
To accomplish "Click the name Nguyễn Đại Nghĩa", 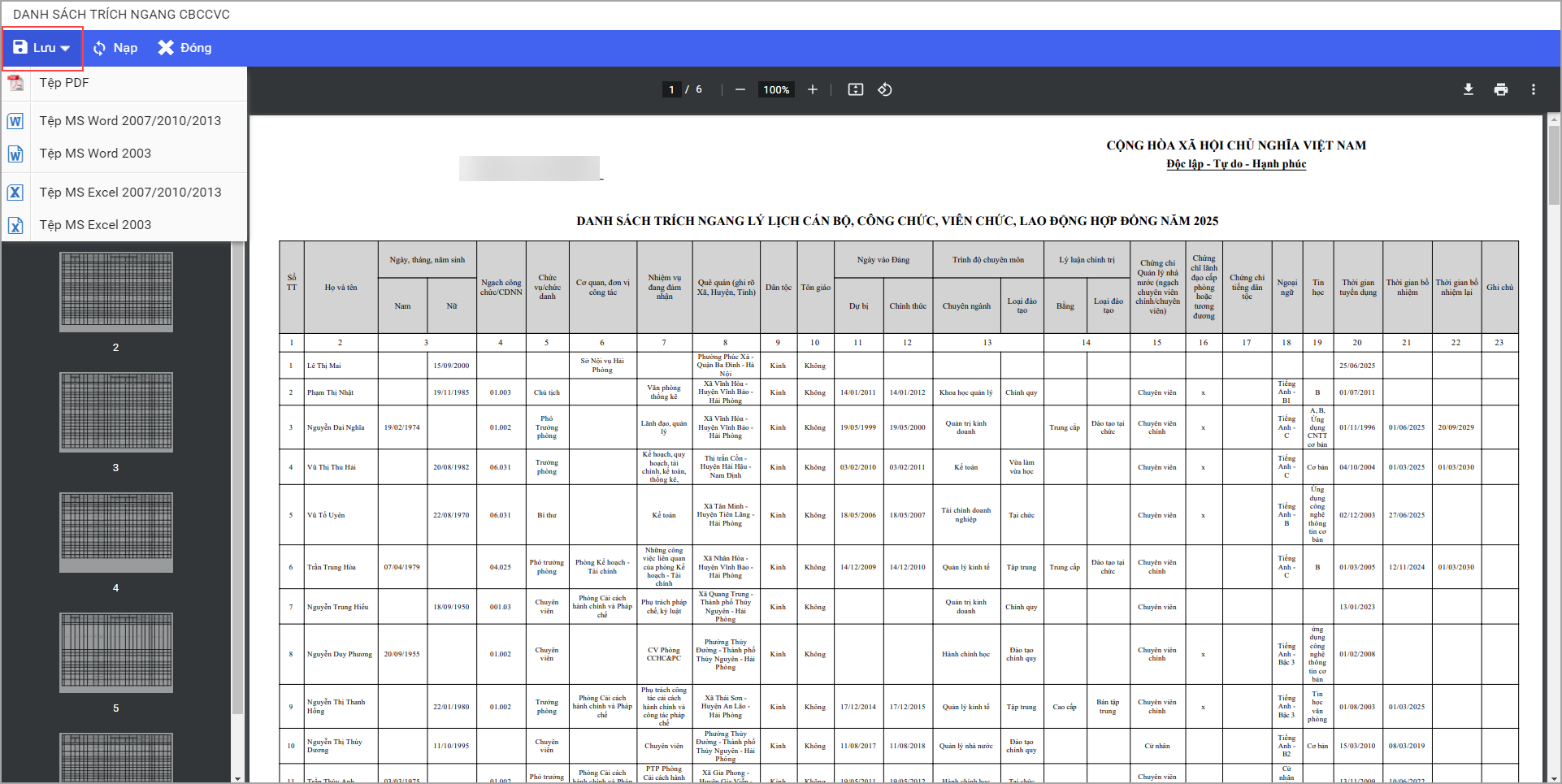I will click(x=336, y=427).
